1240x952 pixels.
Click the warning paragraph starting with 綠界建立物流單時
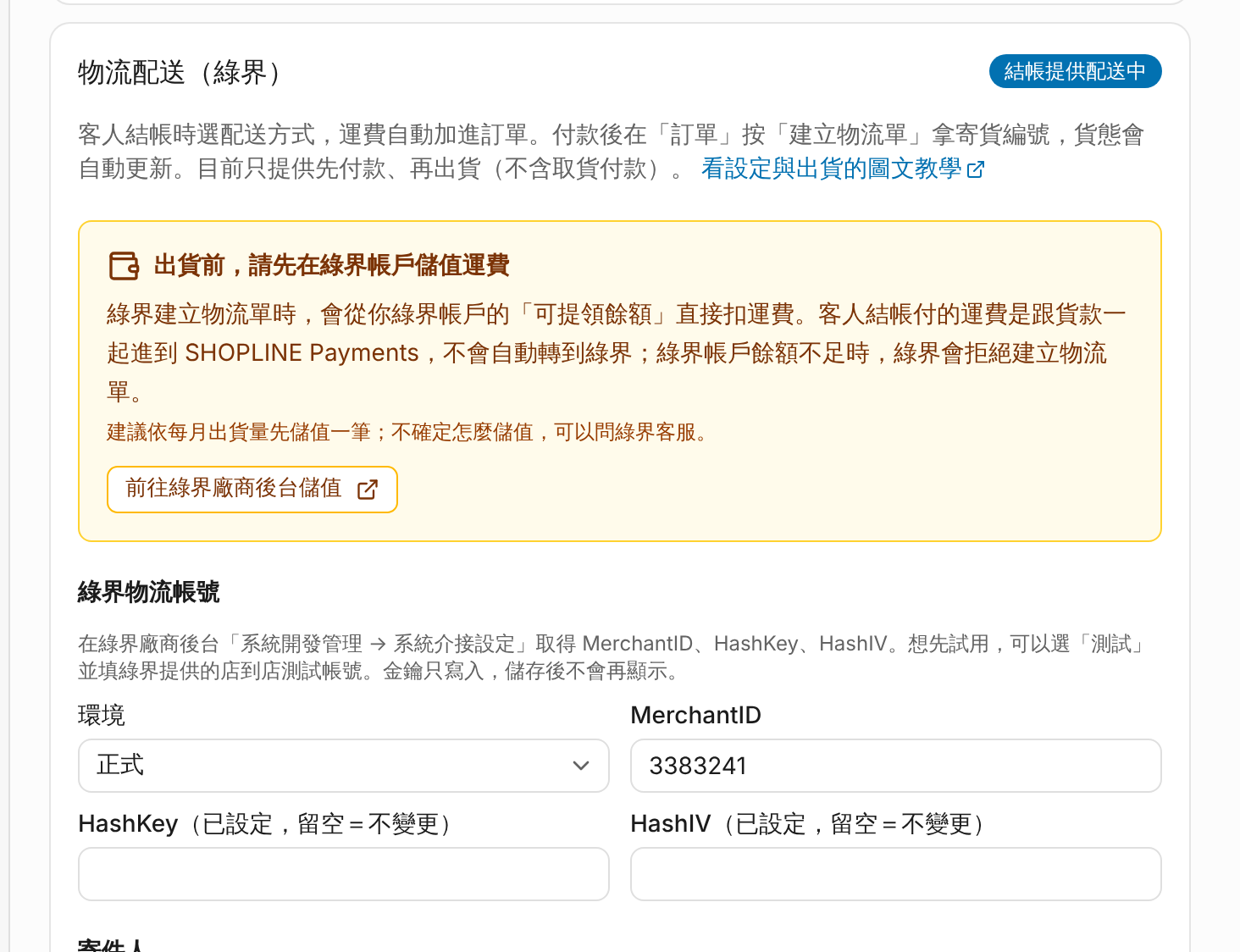tap(617, 353)
